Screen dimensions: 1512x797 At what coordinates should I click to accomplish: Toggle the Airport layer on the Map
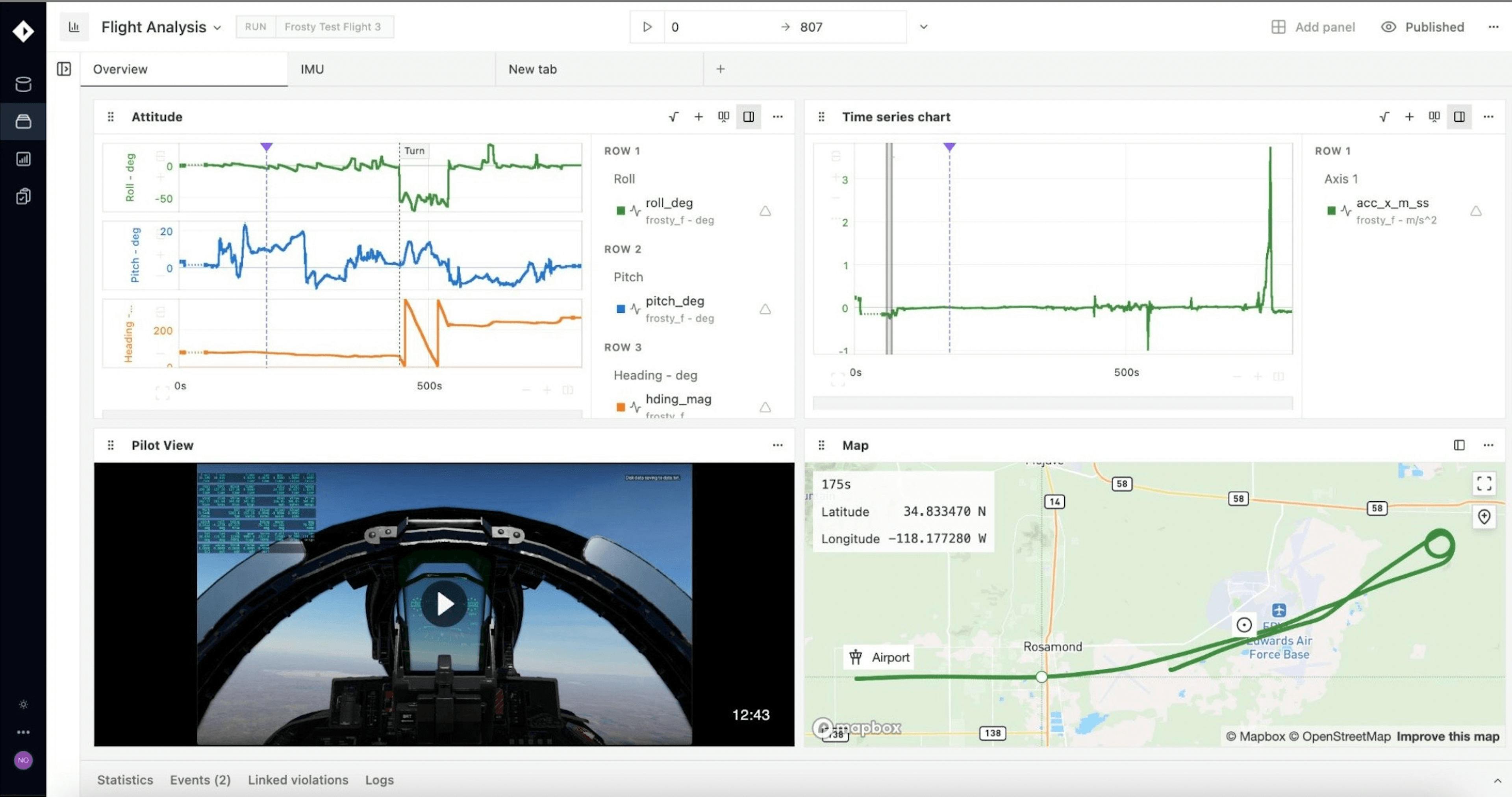point(879,657)
